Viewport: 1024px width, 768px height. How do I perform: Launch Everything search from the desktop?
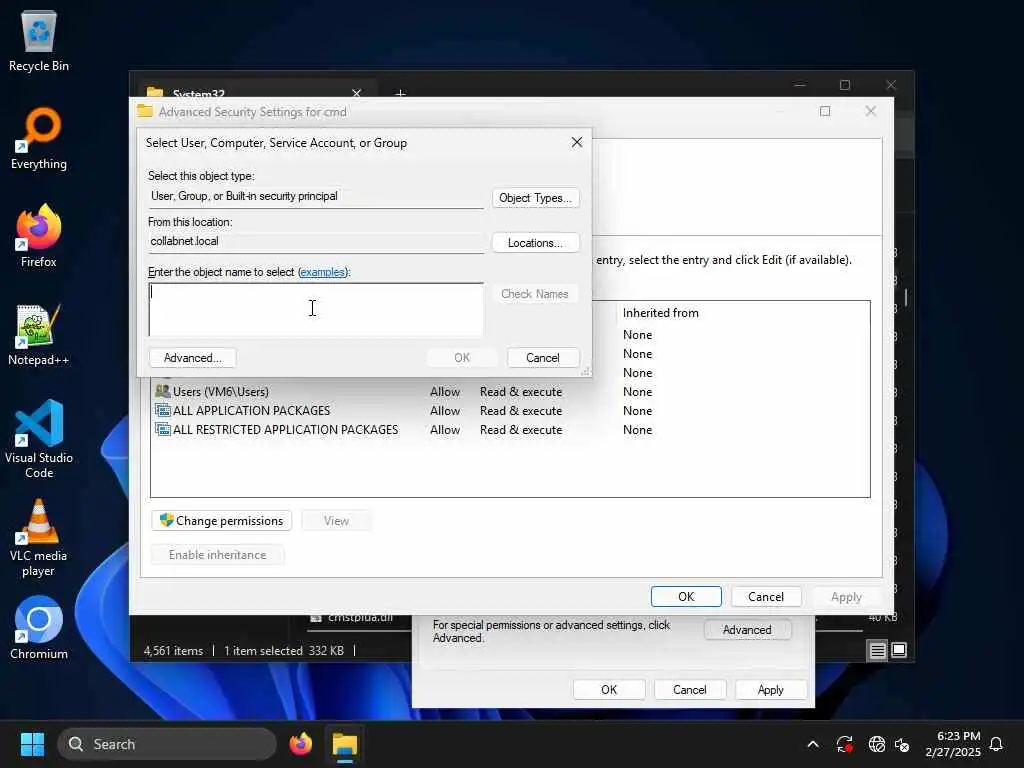39,138
